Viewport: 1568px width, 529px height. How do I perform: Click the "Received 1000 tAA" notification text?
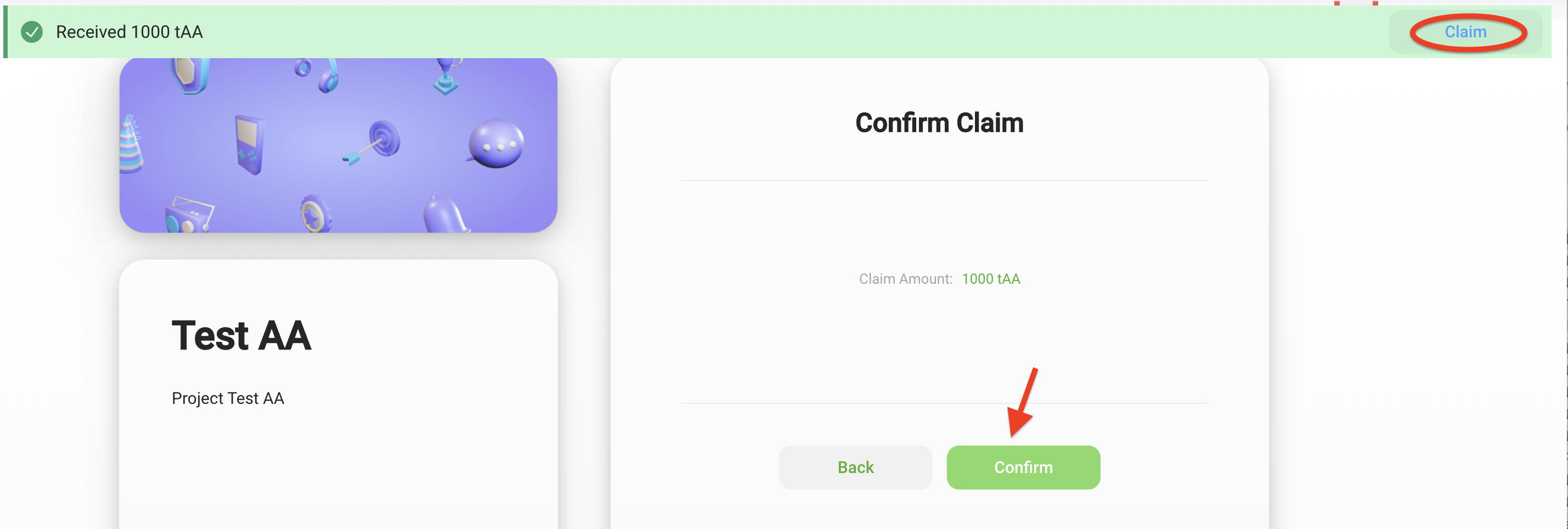129,32
